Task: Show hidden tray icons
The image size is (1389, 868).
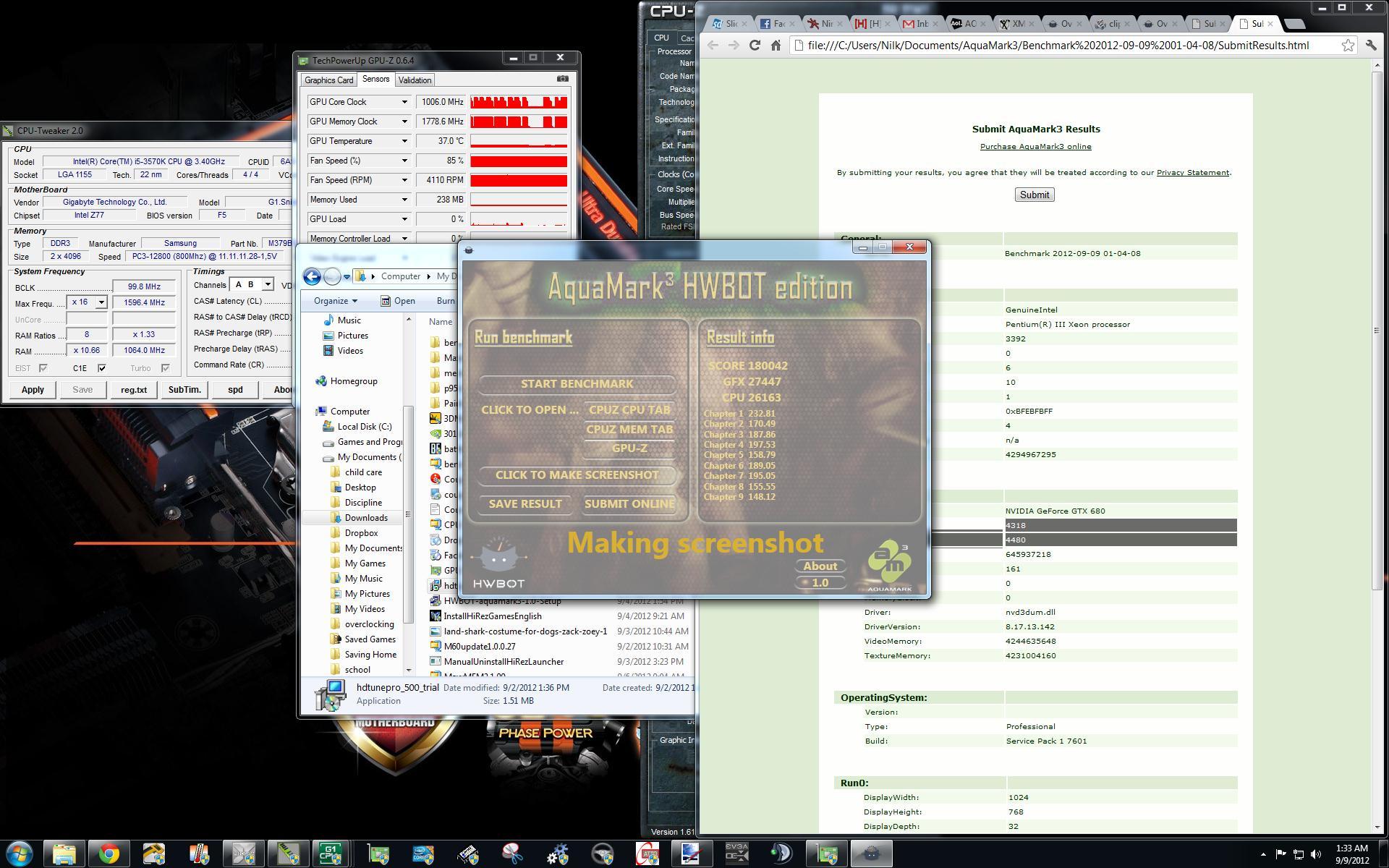Action: 1263,854
